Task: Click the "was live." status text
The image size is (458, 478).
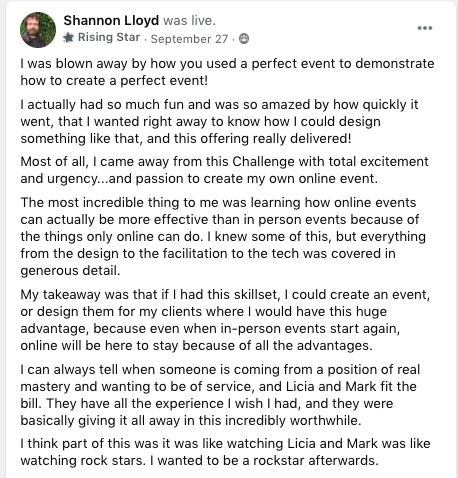Action: click(189, 21)
